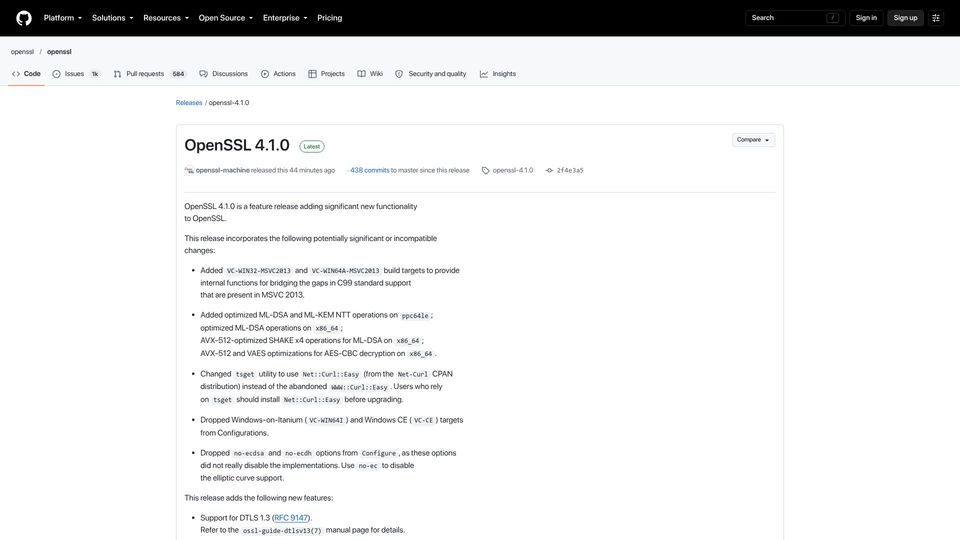This screenshot has width=960, height=540.
Task: Click the Issues circle icon
Action: (x=56, y=74)
